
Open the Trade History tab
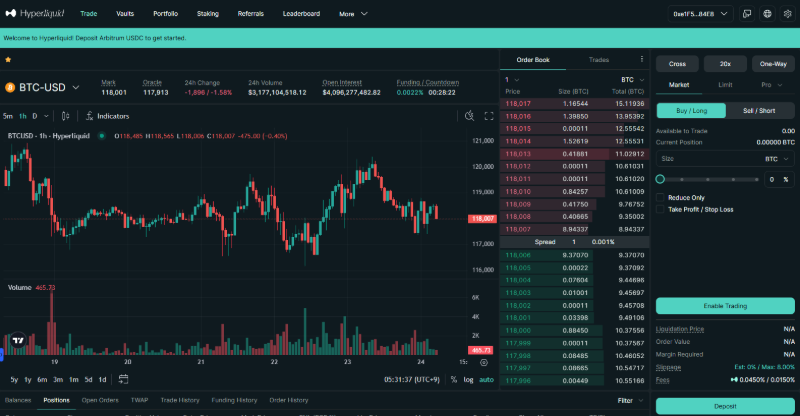[x=180, y=400]
